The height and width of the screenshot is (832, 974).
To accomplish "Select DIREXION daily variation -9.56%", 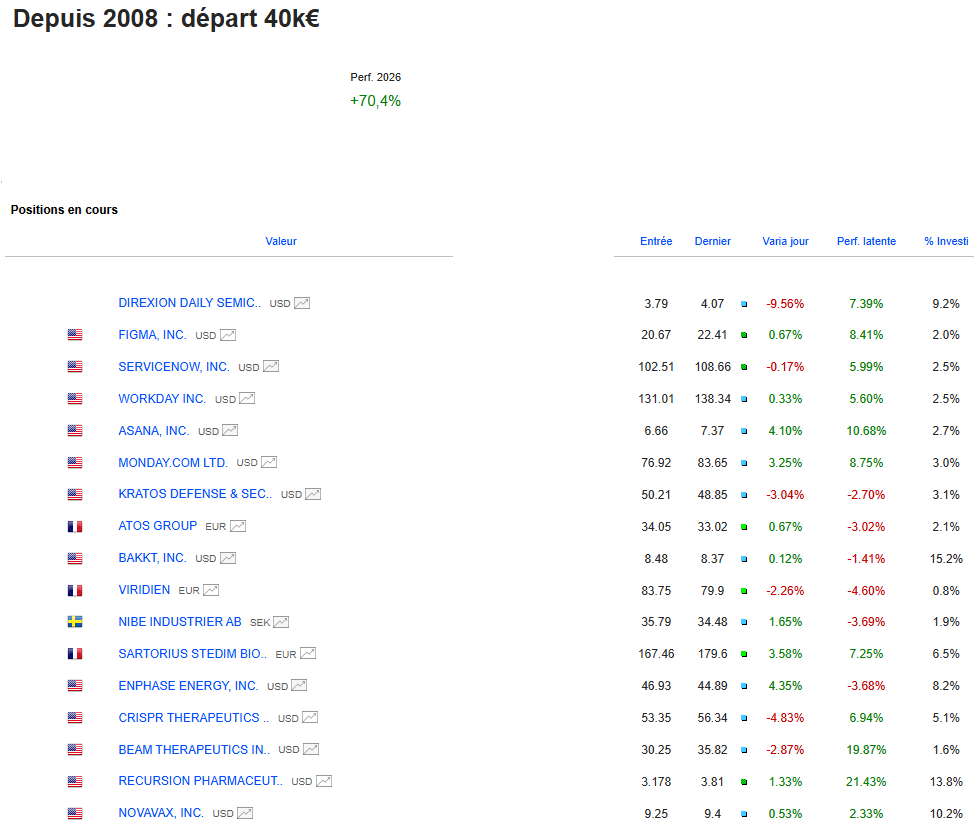I will (x=785, y=304).
